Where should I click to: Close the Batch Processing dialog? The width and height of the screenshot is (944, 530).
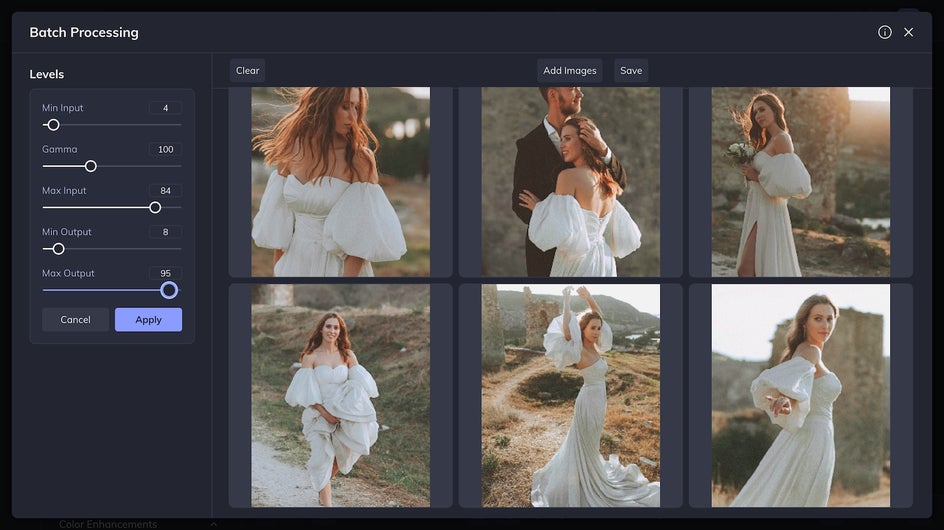[908, 32]
